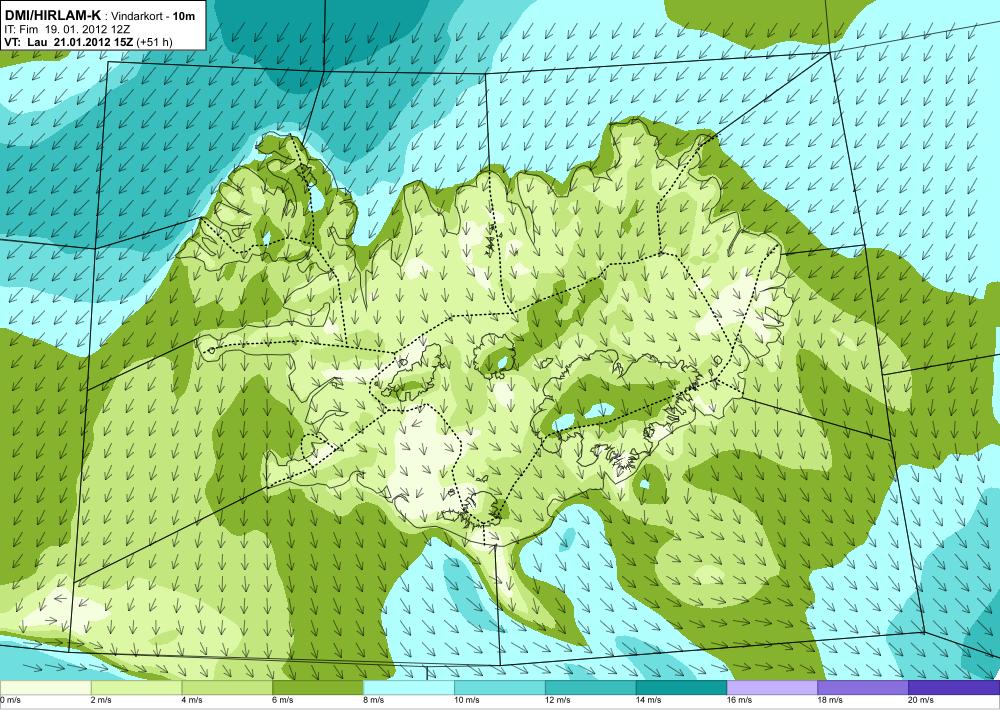Select the 18–20 m/s purple legend swatch
This screenshot has width=1000, height=710.
[863, 688]
